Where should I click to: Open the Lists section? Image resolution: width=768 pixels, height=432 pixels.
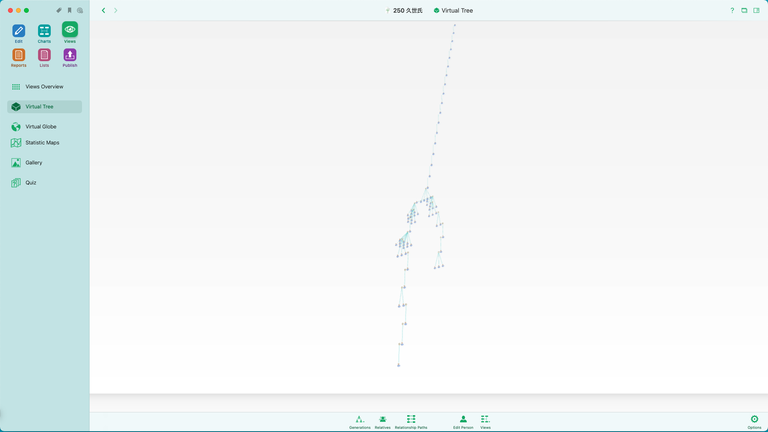(x=44, y=58)
